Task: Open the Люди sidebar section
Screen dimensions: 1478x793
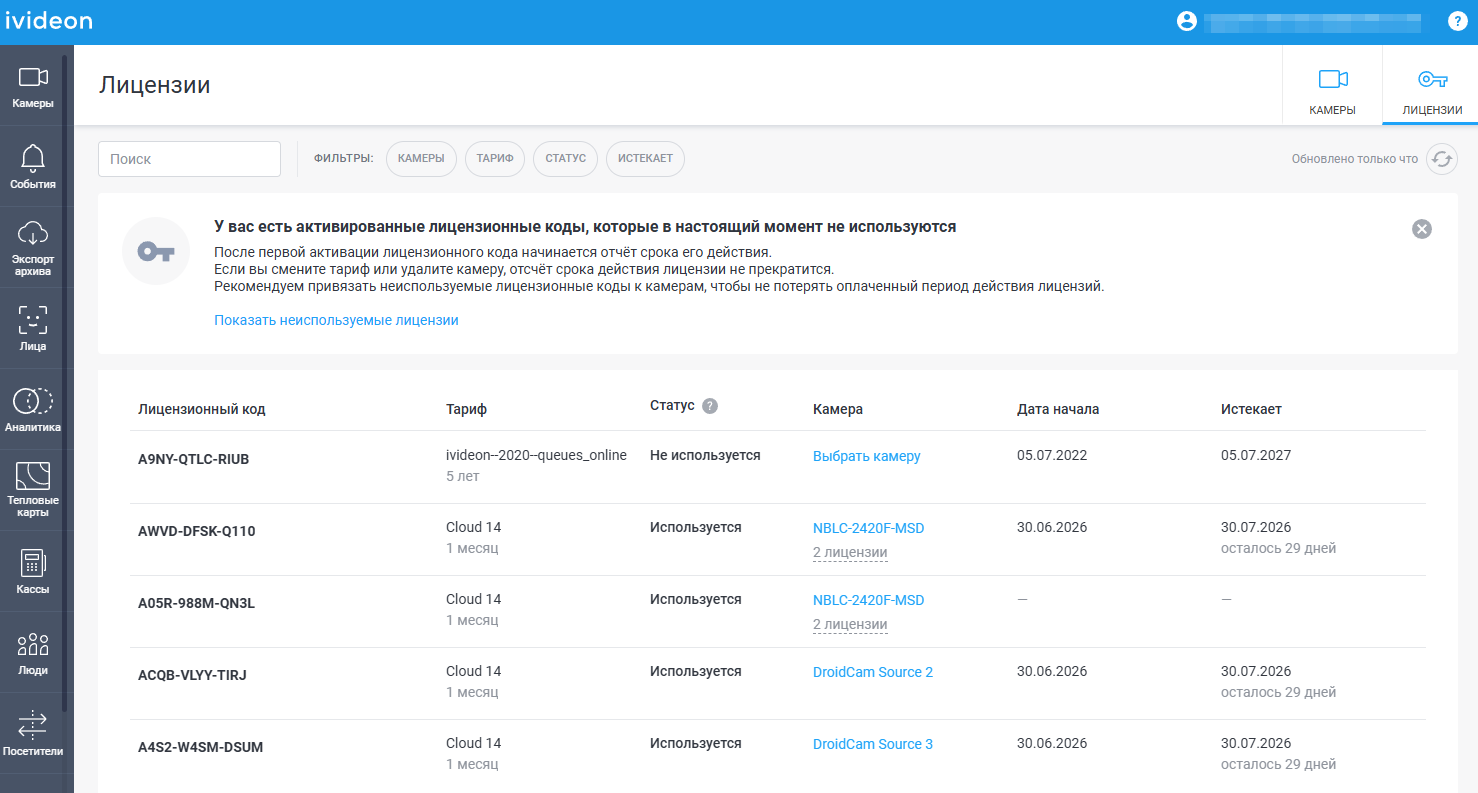Action: (x=33, y=653)
